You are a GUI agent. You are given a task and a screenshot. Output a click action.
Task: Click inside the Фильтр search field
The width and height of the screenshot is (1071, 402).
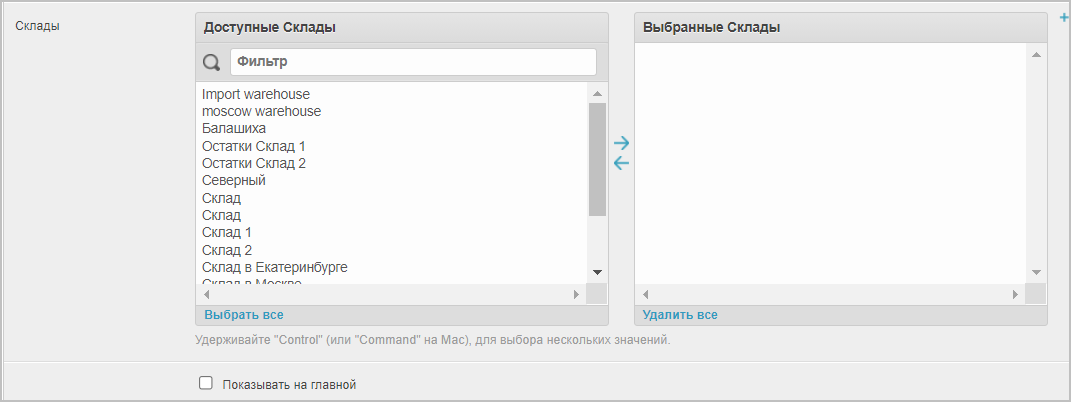coord(413,62)
